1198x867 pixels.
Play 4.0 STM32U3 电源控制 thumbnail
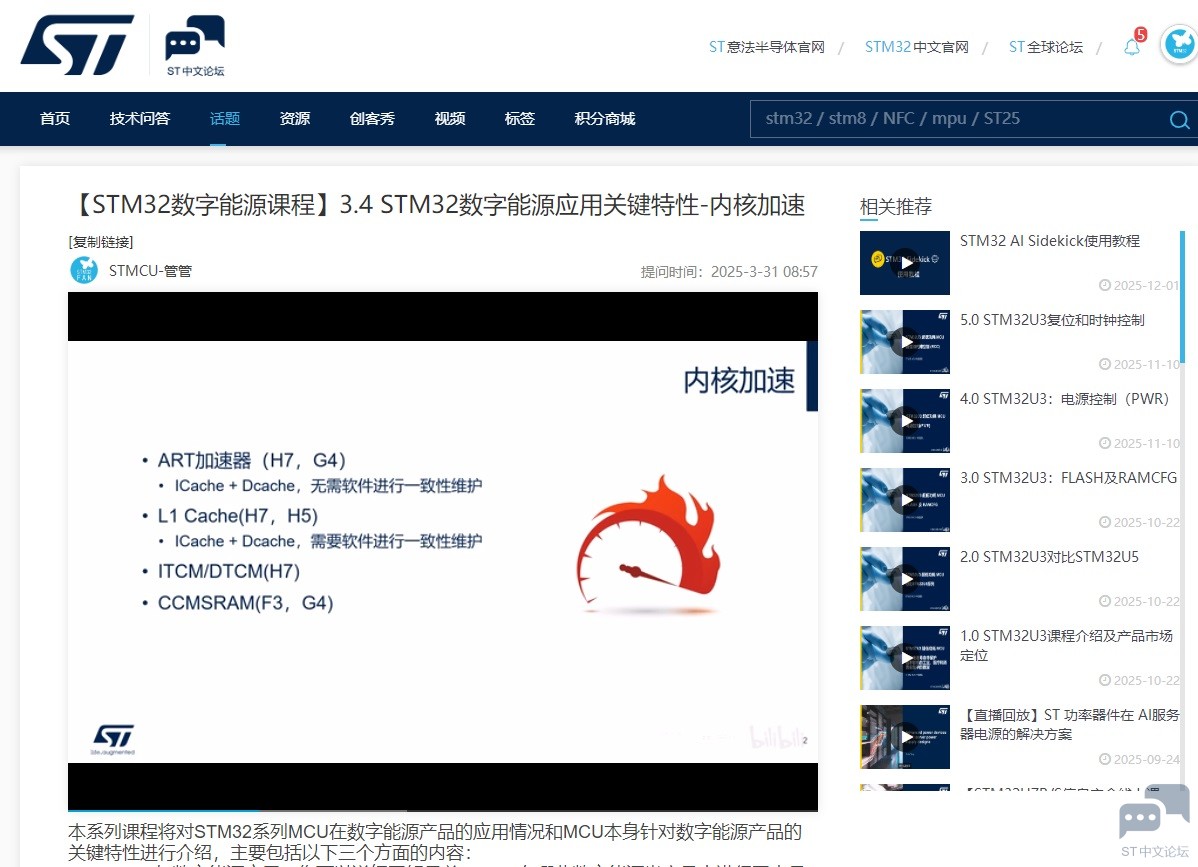click(x=905, y=421)
